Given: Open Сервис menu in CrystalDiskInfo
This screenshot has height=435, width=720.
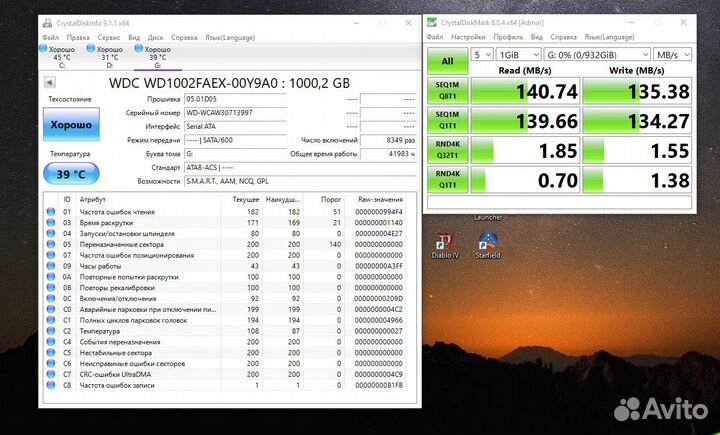Looking at the screenshot, I should pos(109,38).
